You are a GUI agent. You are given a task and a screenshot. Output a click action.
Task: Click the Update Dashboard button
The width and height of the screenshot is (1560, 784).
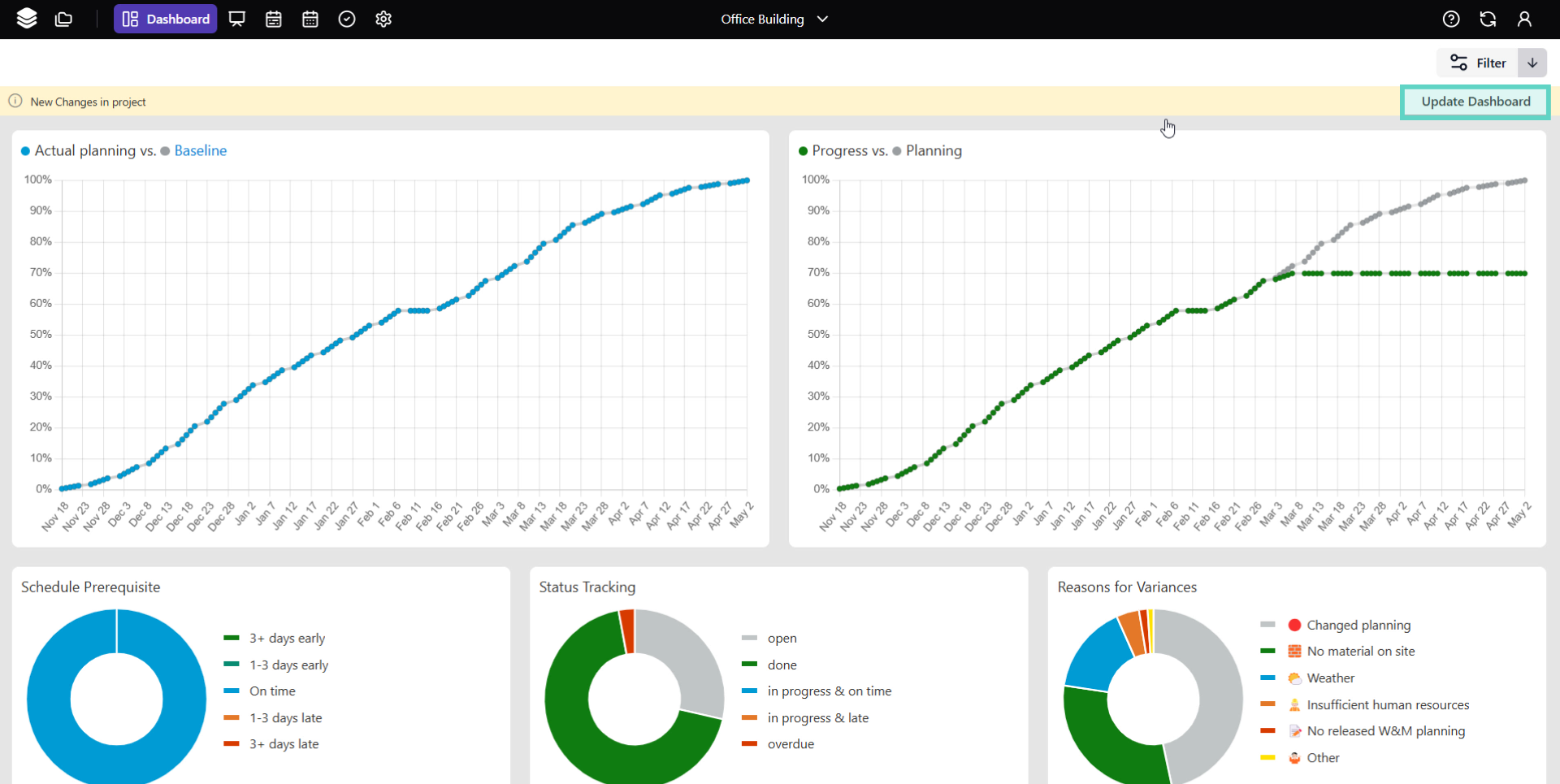[x=1475, y=102]
